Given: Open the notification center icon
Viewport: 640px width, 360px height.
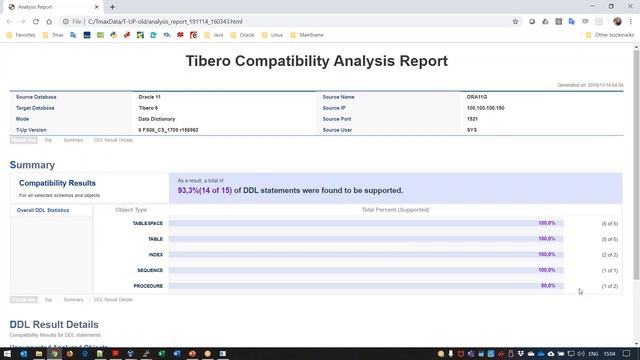Looking at the screenshot, I should tap(627, 354).
